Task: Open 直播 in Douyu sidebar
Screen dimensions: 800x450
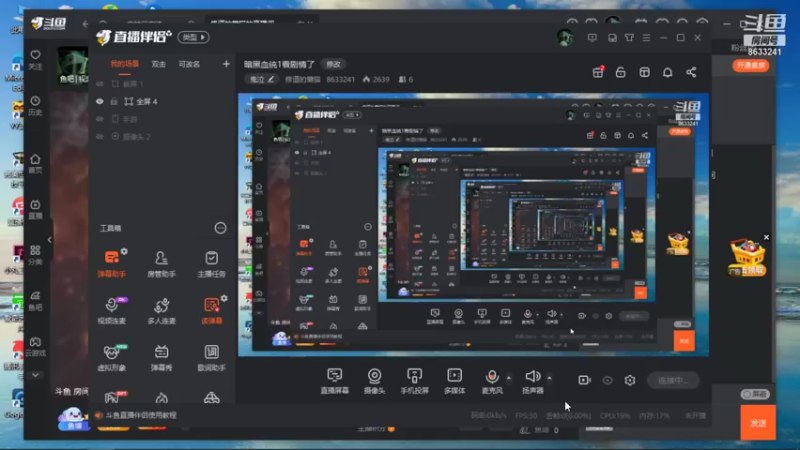Action: (x=35, y=210)
